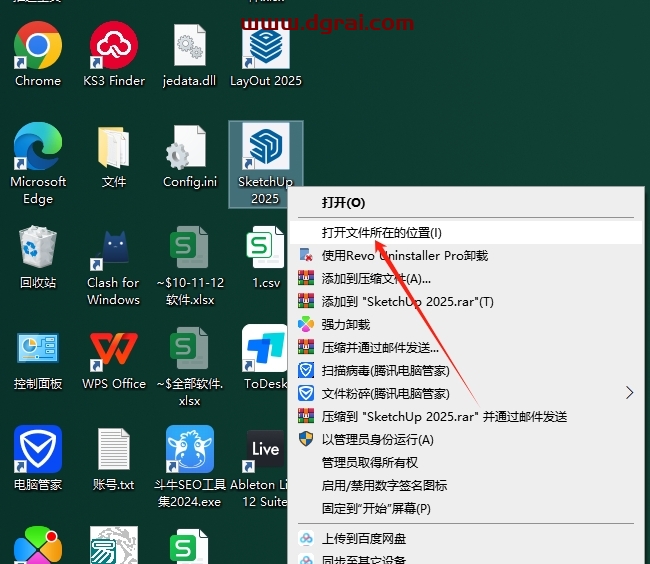
Task: Choose 以管理员身份运行(A) menu entry
Action: 466,439
